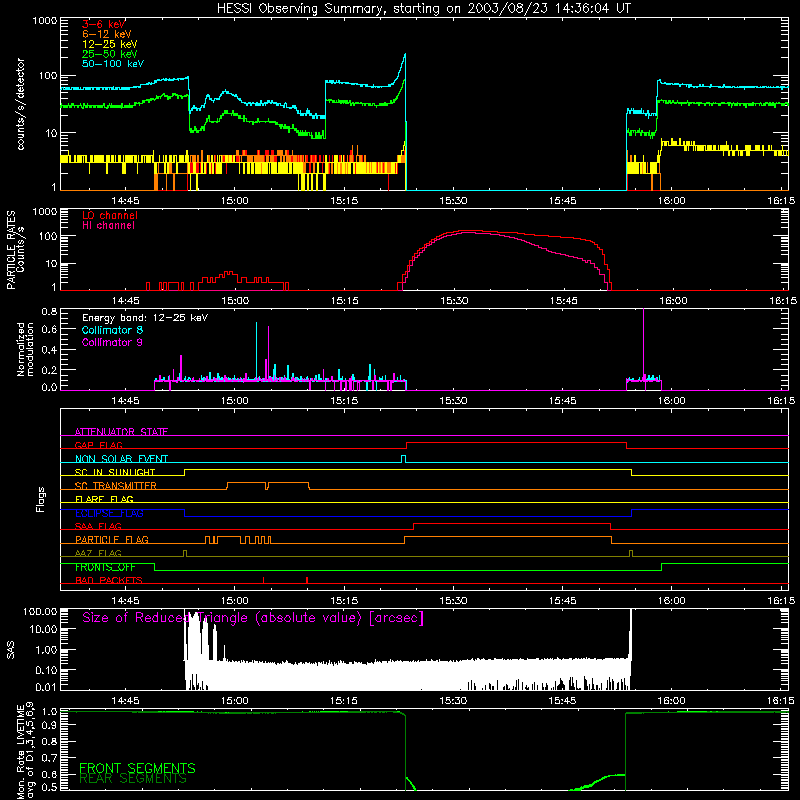Click the Size of Reduced Triangle caption
The image size is (800, 800).
tap(253, 618)
